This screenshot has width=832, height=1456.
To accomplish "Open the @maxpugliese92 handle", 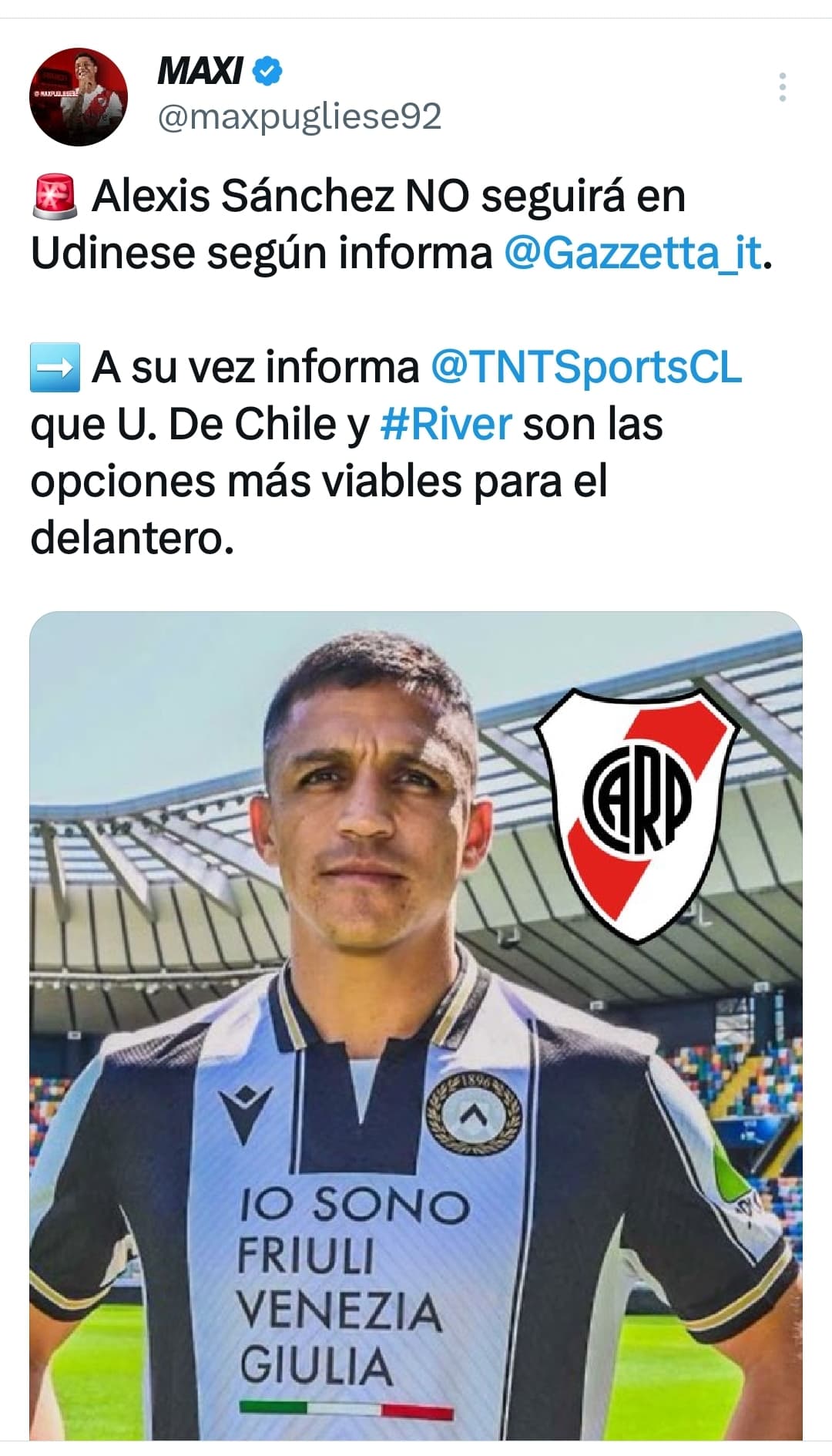I will pos(299,117).
